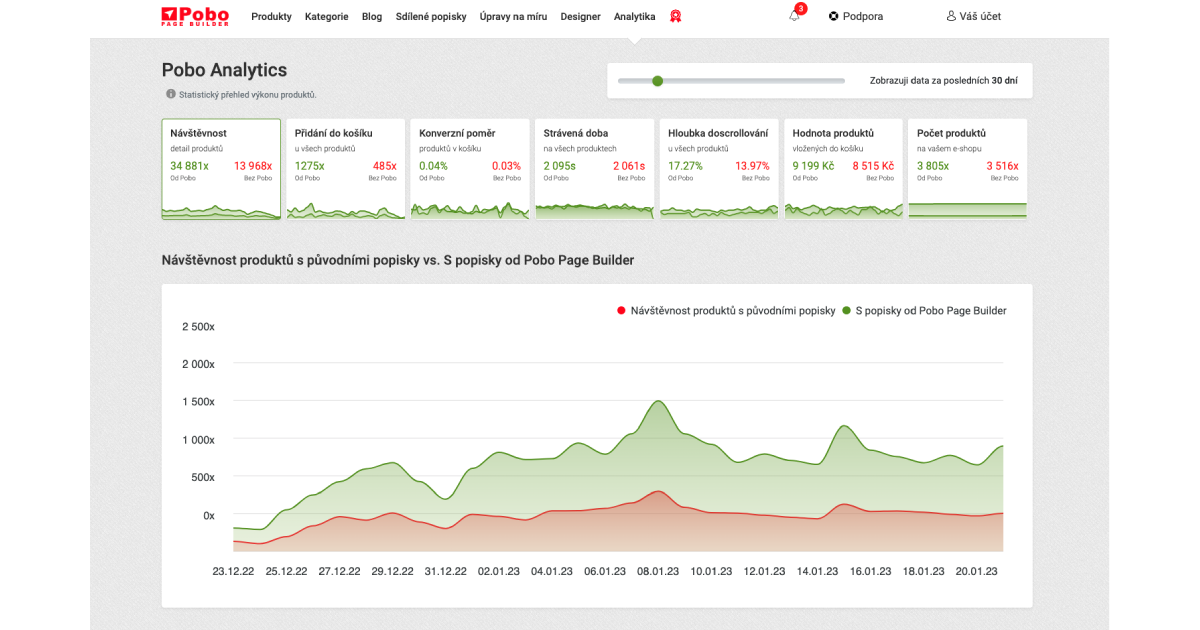Image resolution: width=1200 pixels, height=630 pixels.
Task: Open Podpora support link
Action: [856, 16]
